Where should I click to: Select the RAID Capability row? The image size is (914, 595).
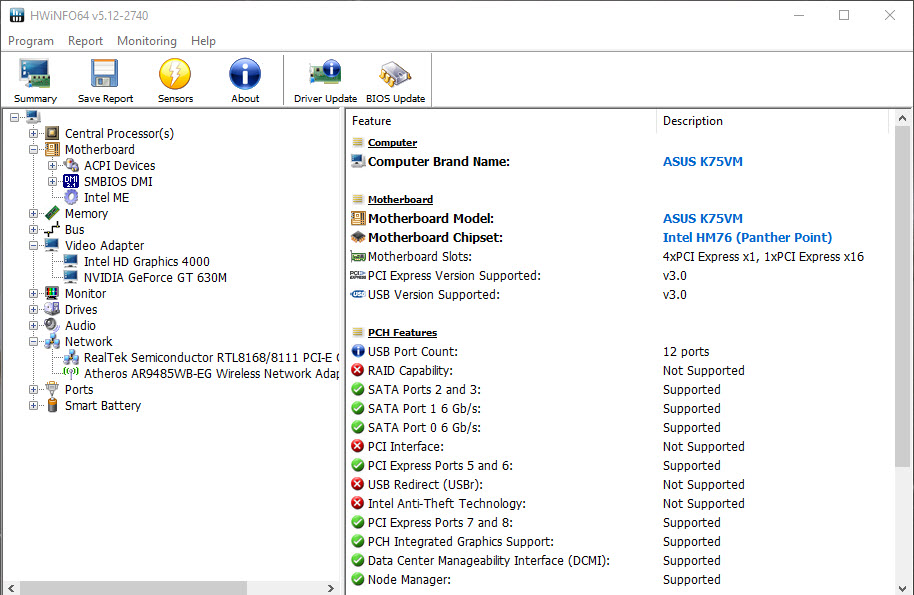click(x=619, y=371)
